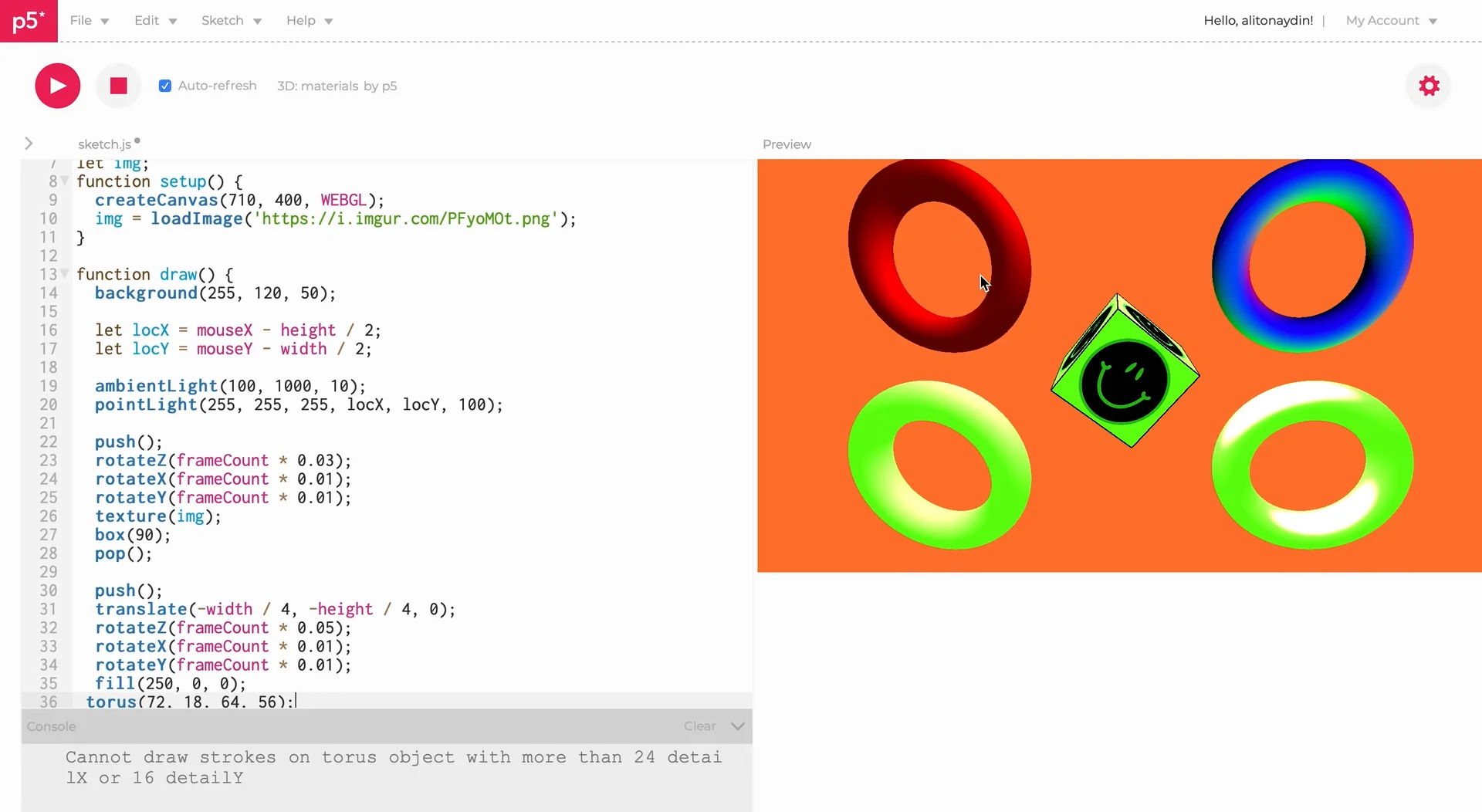Click the torus call on line 36
1482x812 pixels.
(191, 702)
